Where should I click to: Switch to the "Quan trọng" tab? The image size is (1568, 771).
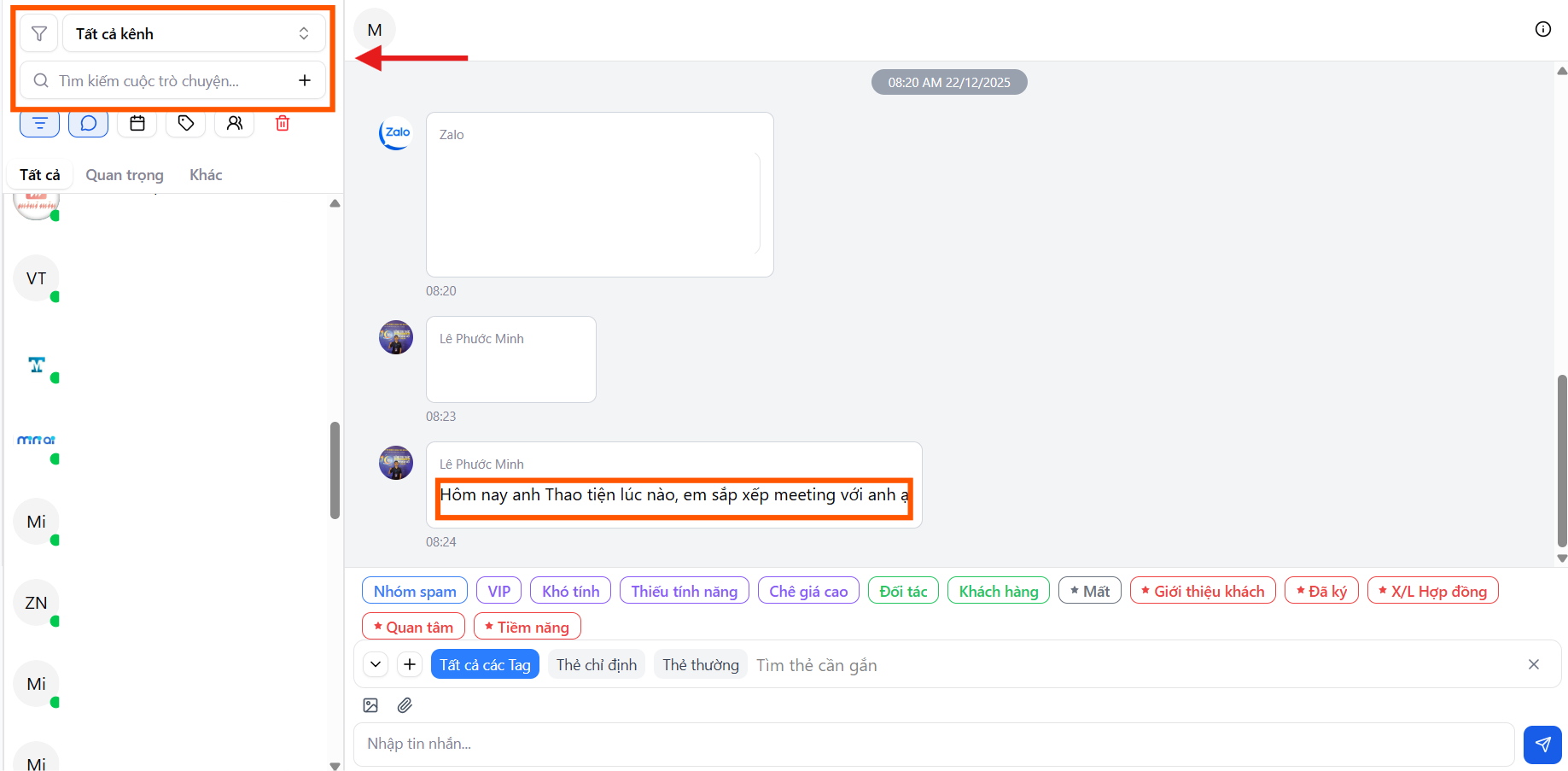pyautogui.click(x=125, y=175)
